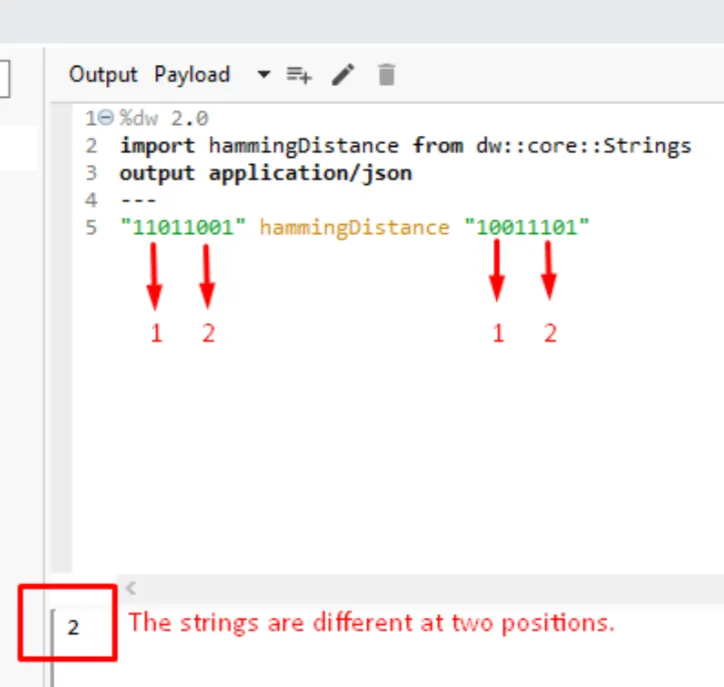
Task: Click the output application/json line
Action: pyautogui.click(x=265, y=174)
